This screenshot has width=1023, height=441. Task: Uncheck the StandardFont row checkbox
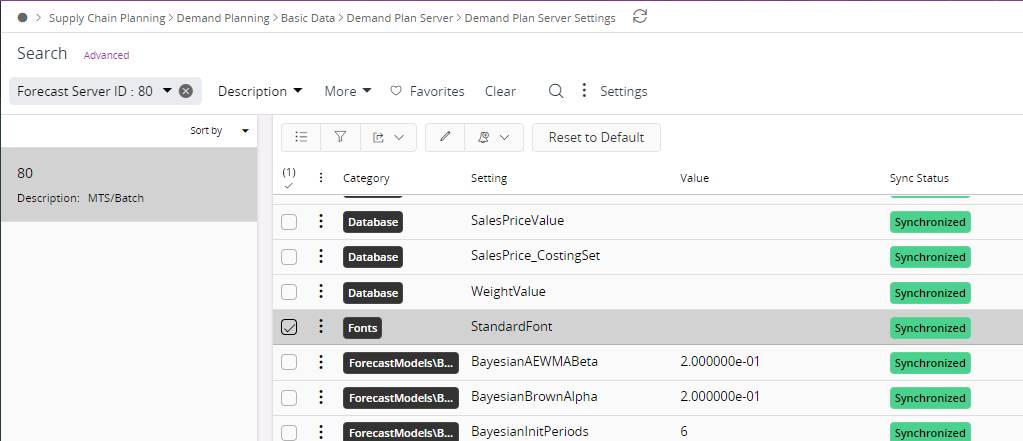tap(289, 327)
